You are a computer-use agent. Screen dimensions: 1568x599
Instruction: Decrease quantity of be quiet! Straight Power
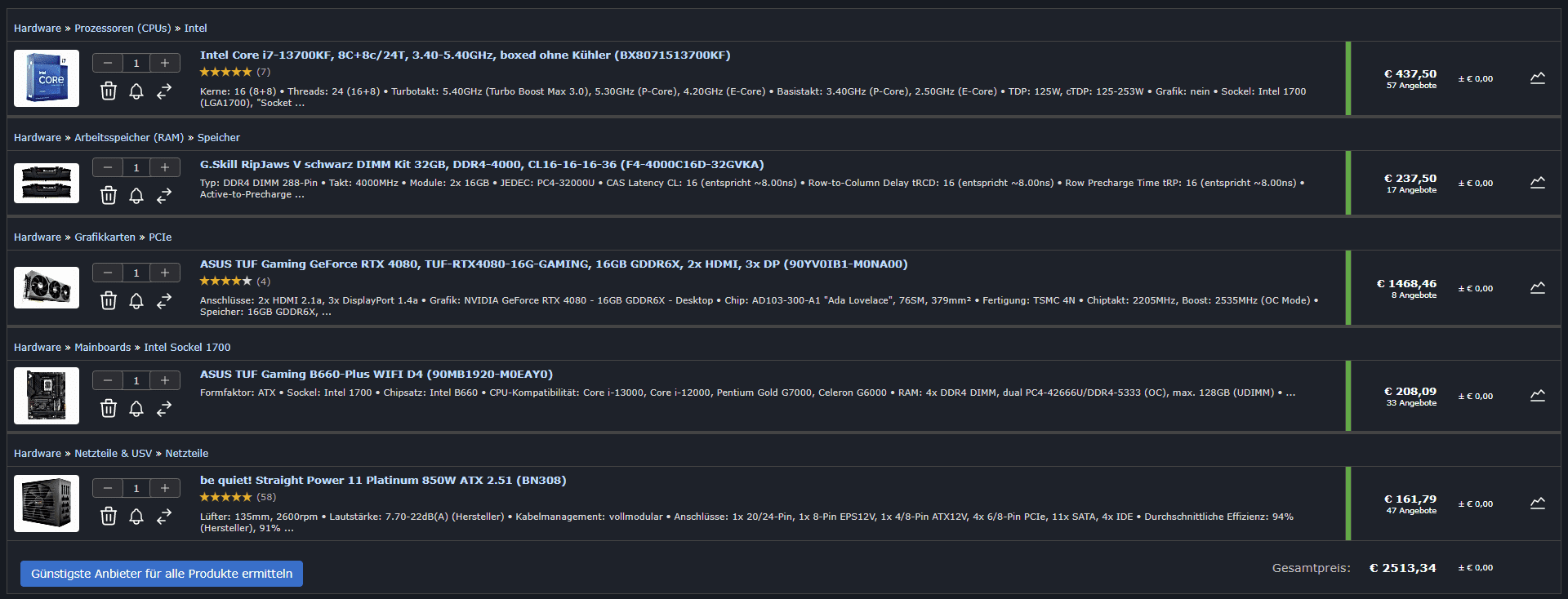(x=108, y=488)
